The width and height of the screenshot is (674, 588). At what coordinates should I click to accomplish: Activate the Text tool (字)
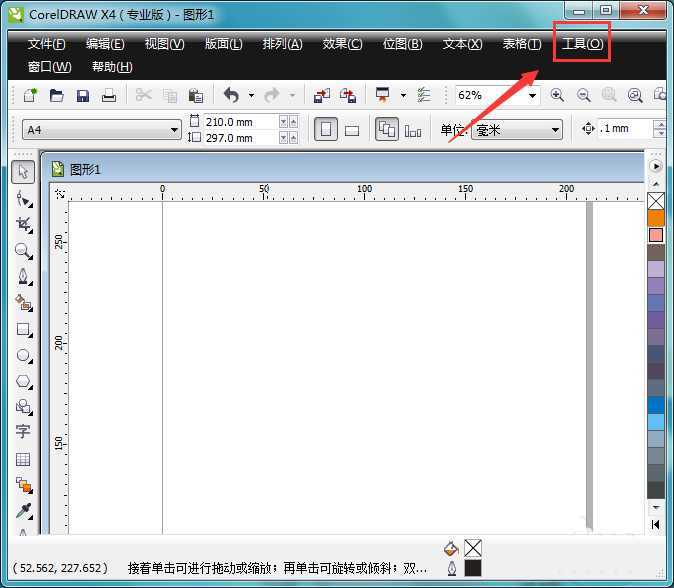coord(23,432)
